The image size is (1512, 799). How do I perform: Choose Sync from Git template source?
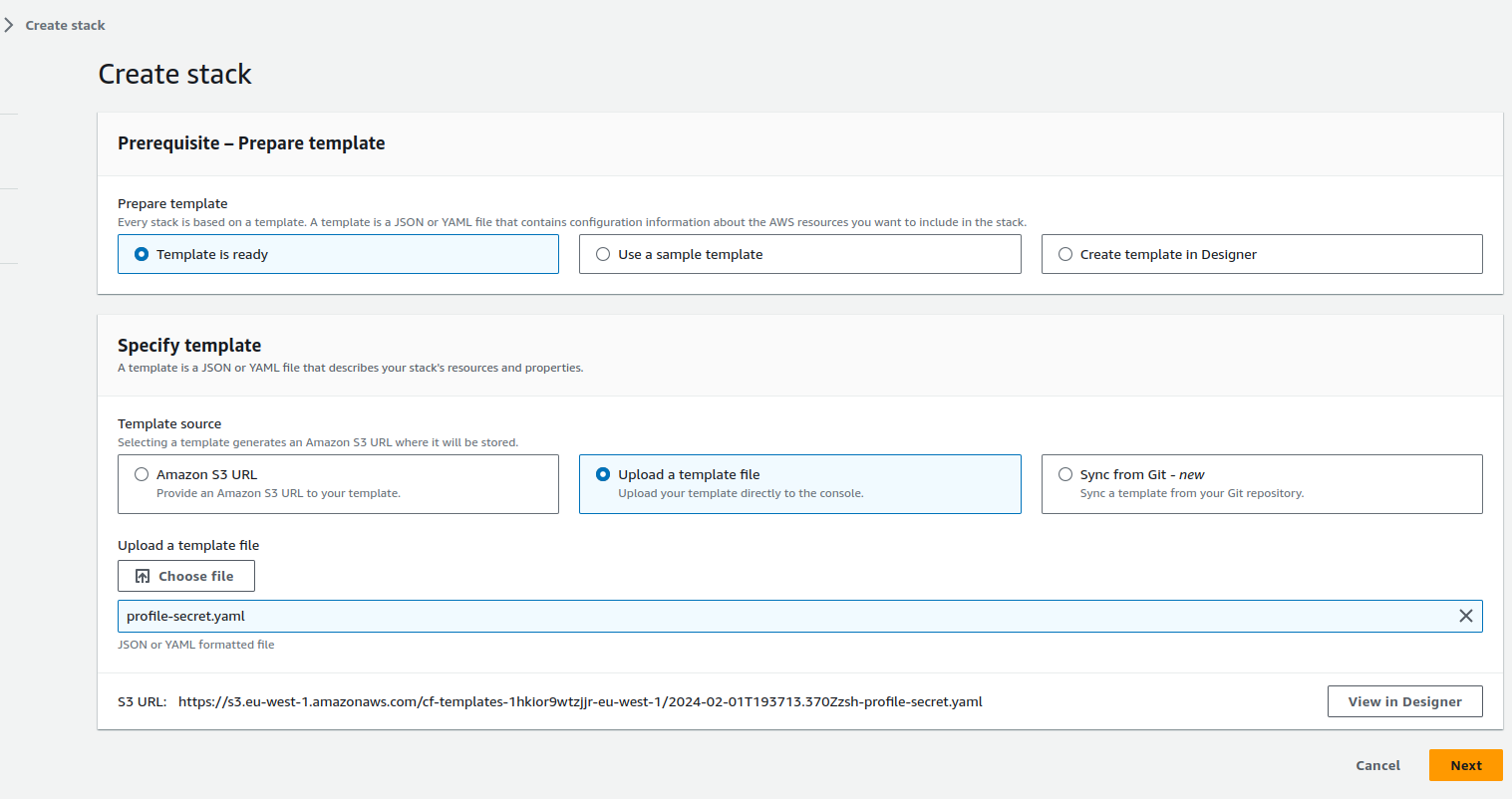1262,484
